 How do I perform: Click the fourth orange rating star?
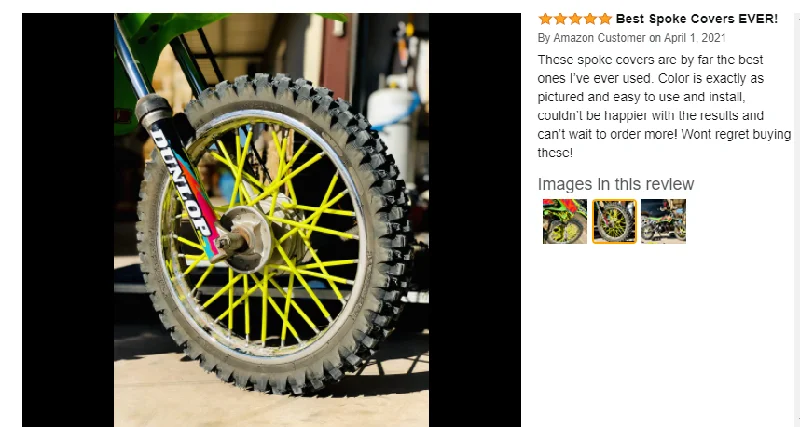[x=590, y=19]
